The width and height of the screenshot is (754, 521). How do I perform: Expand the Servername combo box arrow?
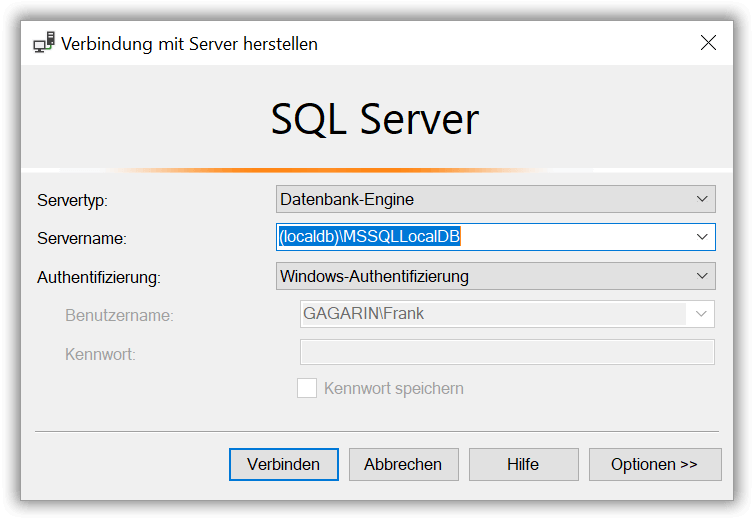click(x=702, y=237)
